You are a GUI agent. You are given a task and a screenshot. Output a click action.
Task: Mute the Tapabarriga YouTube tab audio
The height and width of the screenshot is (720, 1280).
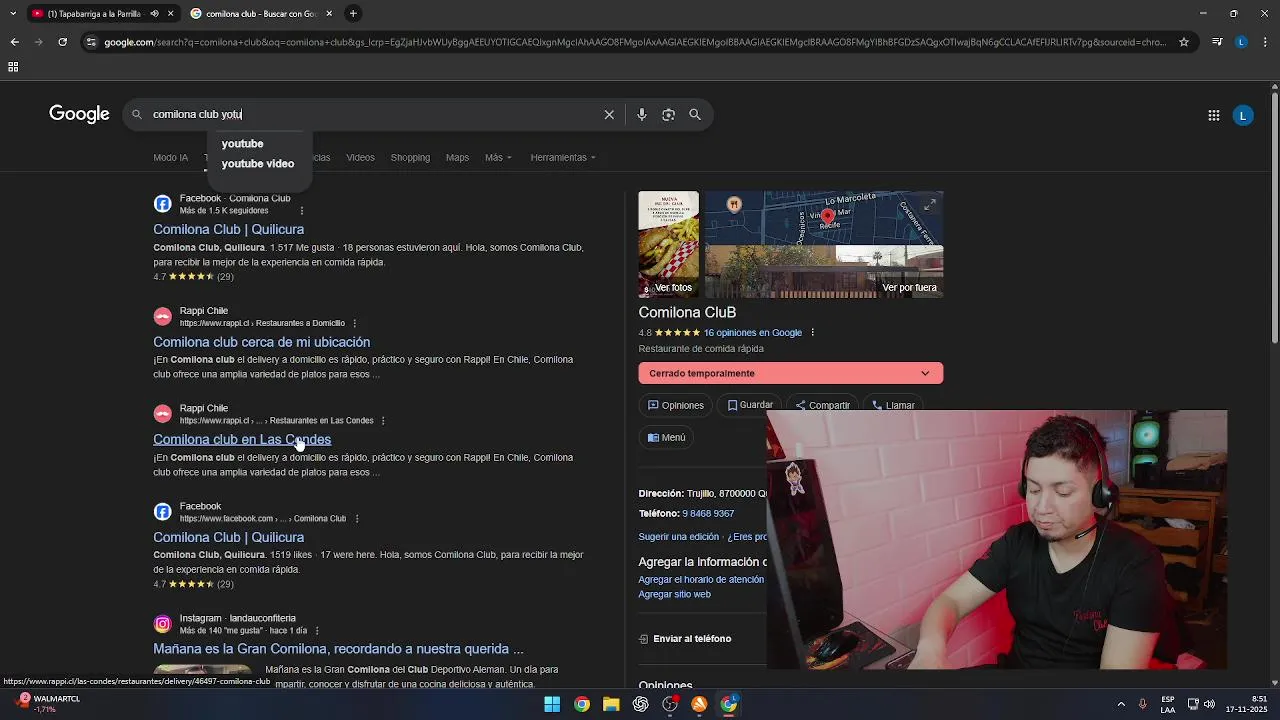[x=154, y=14]
